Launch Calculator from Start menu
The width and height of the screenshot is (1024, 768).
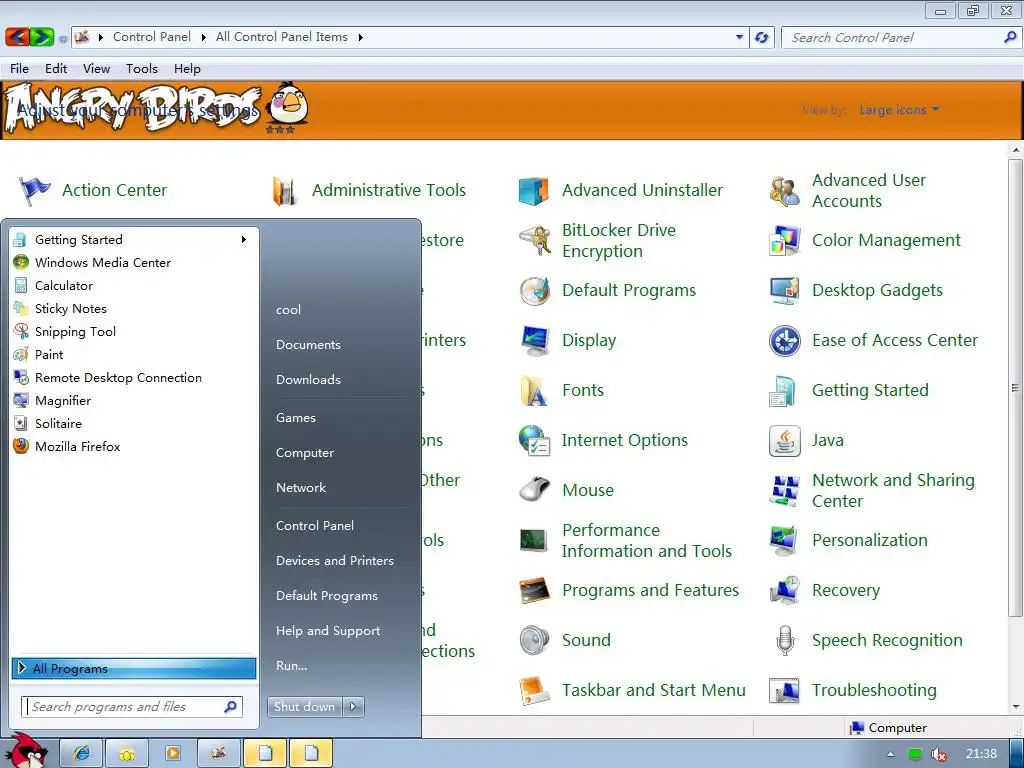click(x=134, y=285)
